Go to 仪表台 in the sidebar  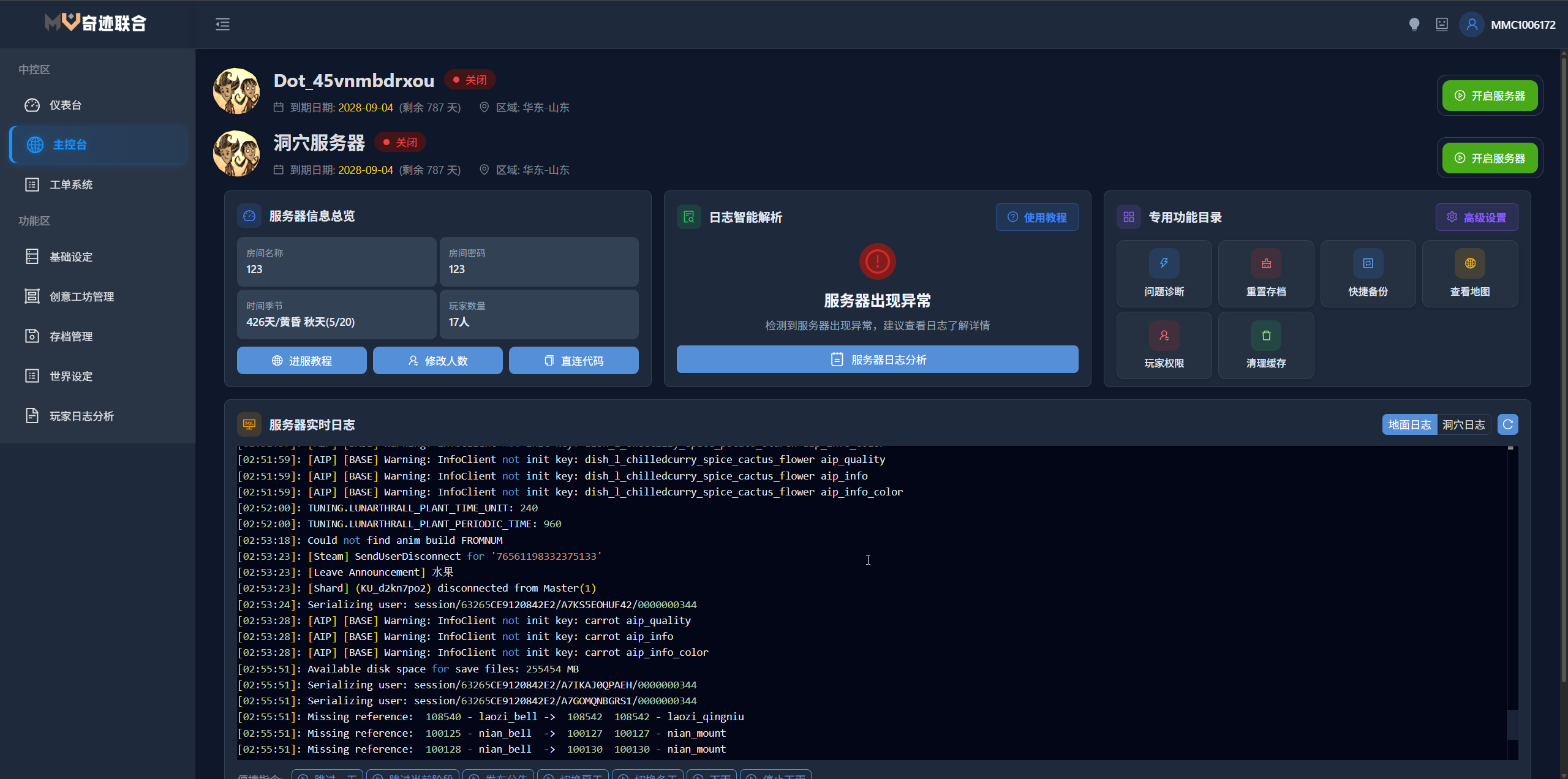pos(98,105)
